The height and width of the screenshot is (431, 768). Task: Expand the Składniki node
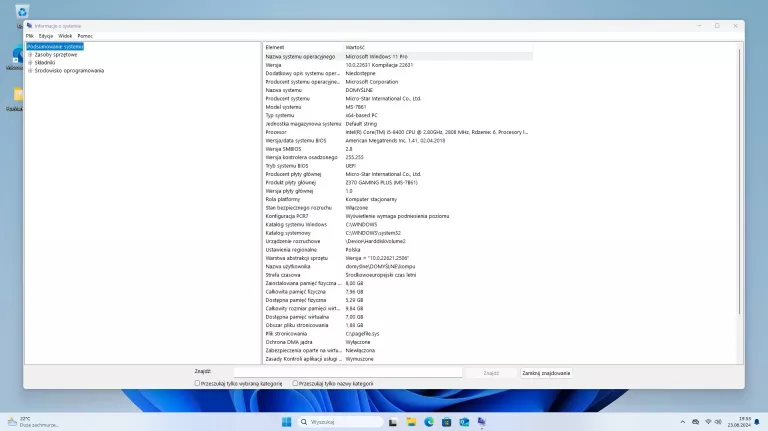[30, 63]
